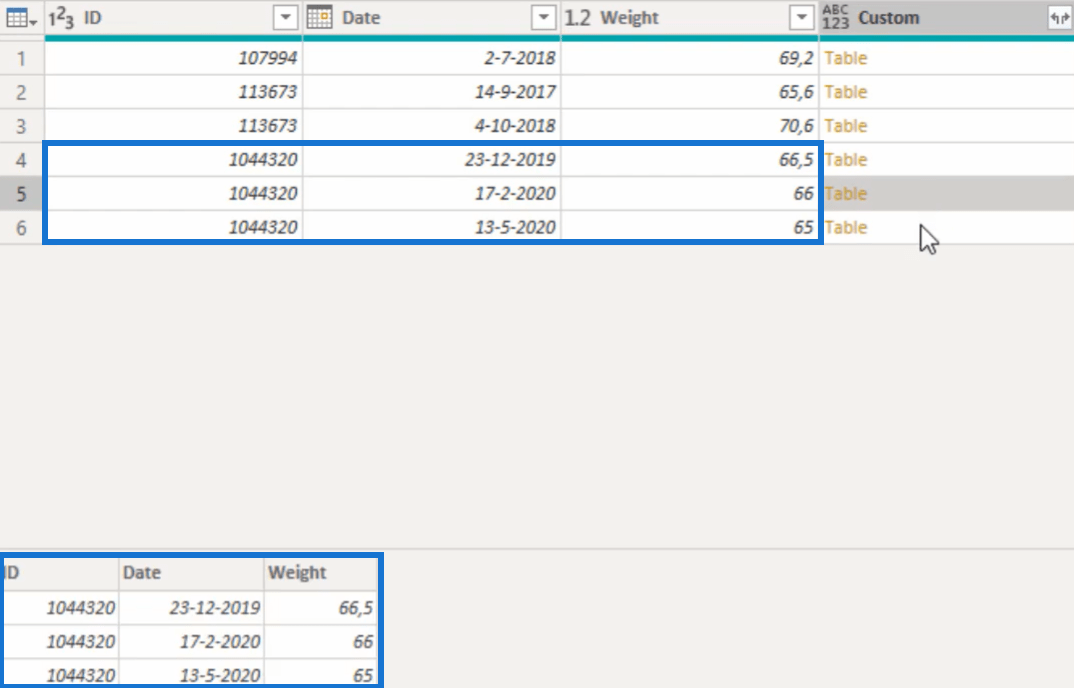Select the Weight column header
Screen dimensions: 1074x688
click(x=690, y=18)
